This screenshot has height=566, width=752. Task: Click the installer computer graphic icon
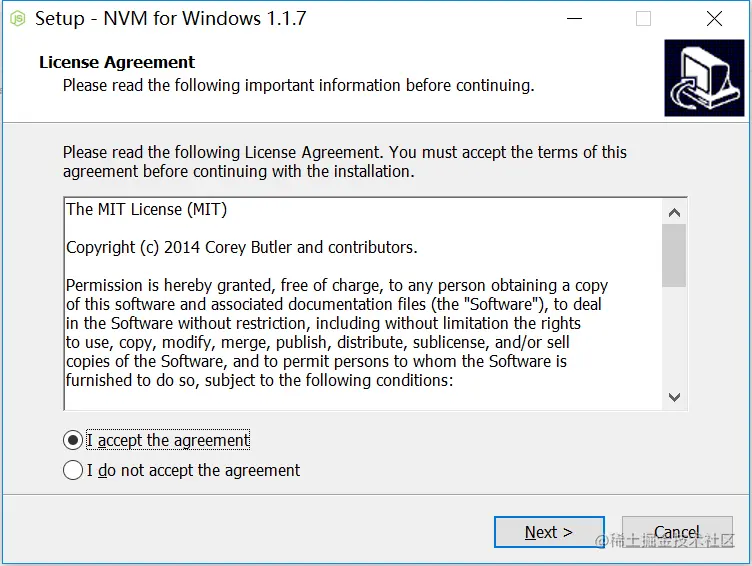(704, 78)
